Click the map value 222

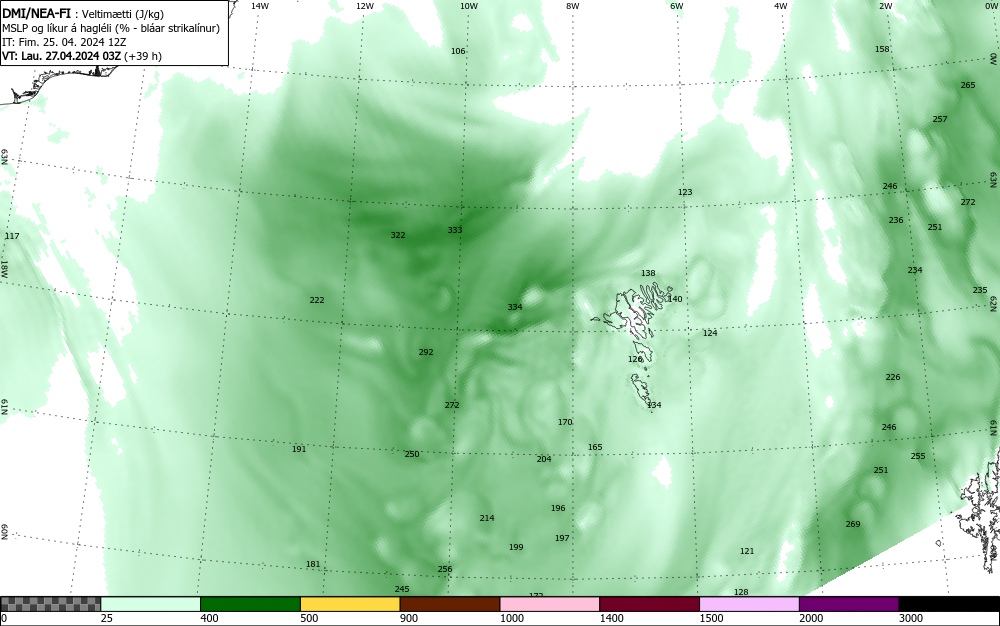click(317, 300)
